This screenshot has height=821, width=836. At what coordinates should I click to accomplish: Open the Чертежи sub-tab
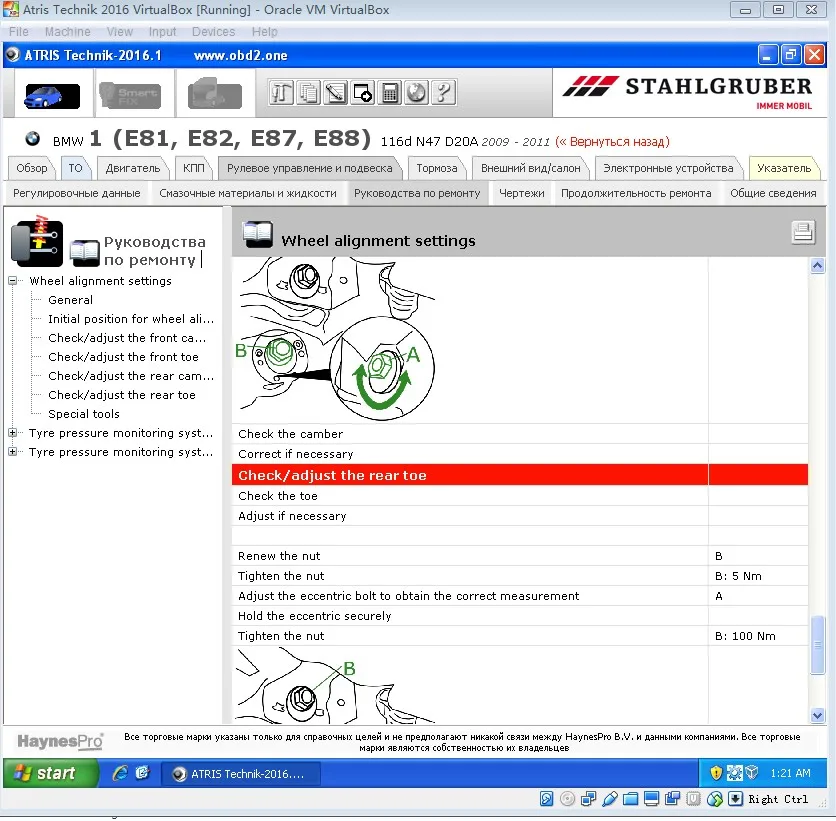click(x=521, y=193)
